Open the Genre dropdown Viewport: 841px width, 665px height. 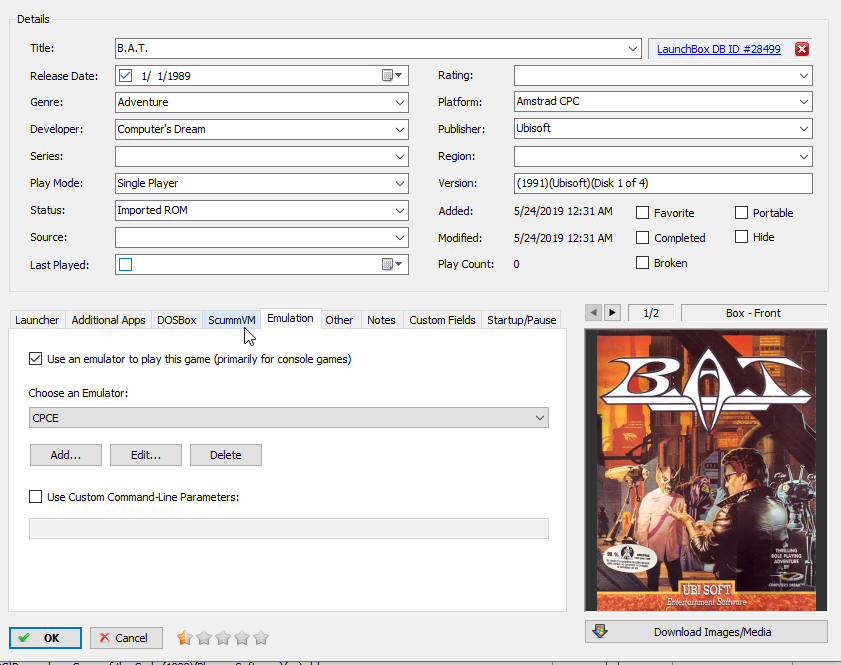click(x=400, y=102)
